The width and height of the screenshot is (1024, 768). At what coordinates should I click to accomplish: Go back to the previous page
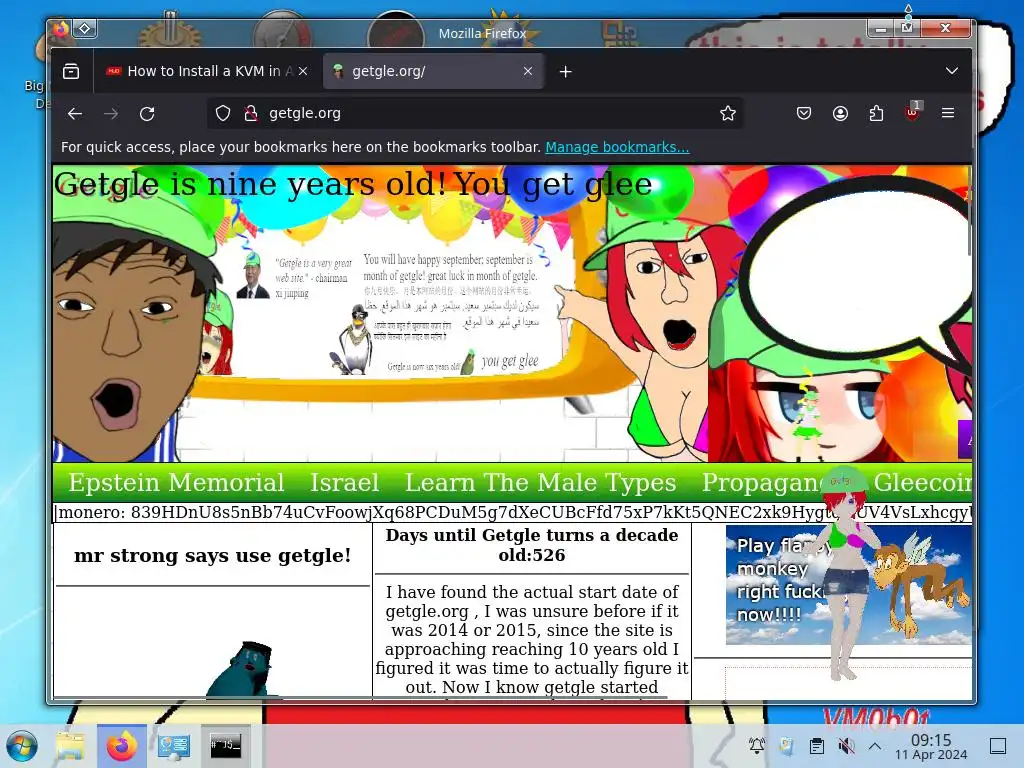pyautogui.click(x=75, y=114)
